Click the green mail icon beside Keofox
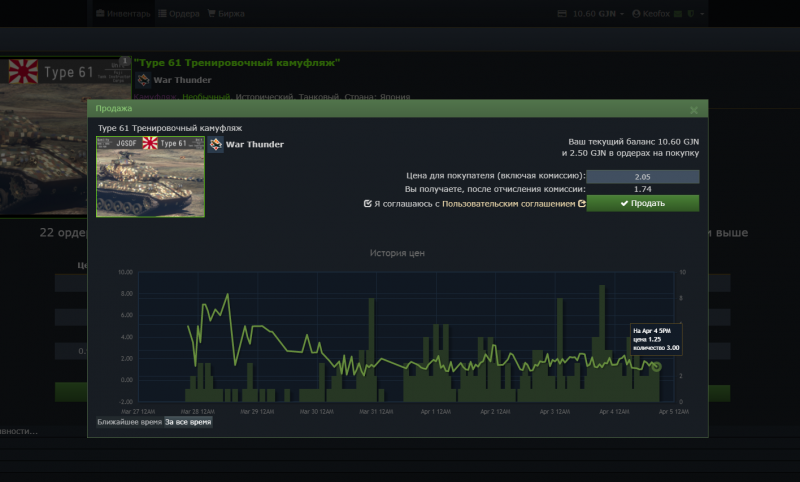Viewport: 800px width, 482px height. [x=678, y=14]
